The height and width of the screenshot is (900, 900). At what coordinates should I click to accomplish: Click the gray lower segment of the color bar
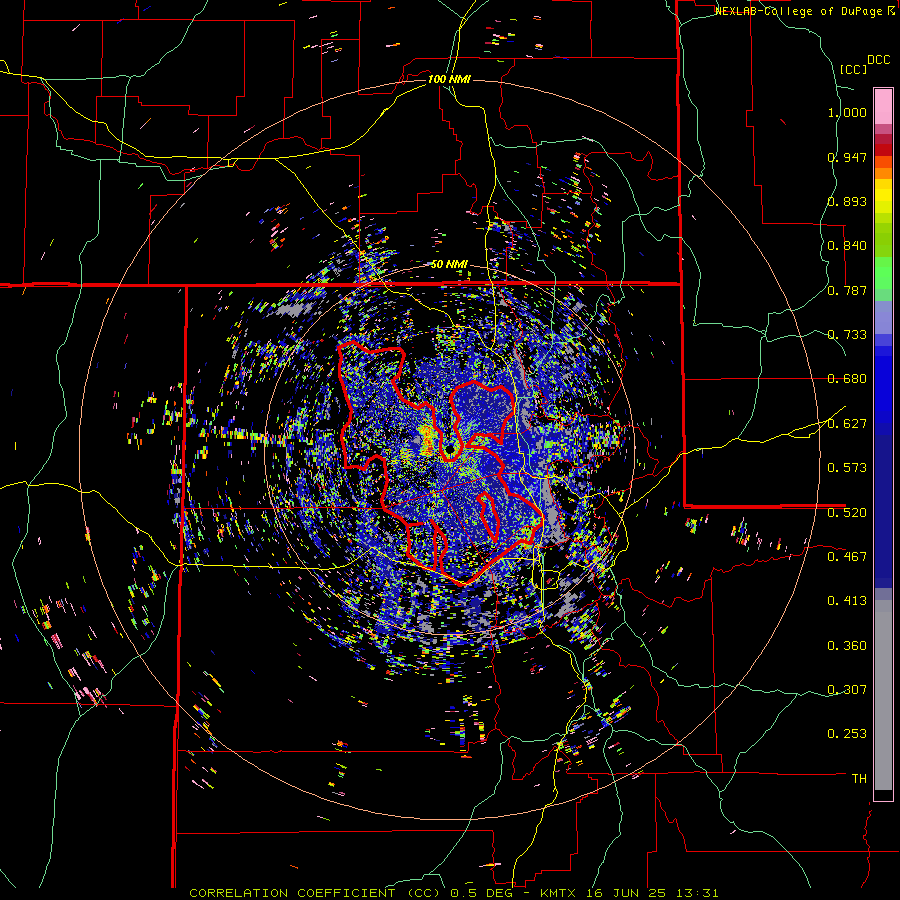point(883,695)
